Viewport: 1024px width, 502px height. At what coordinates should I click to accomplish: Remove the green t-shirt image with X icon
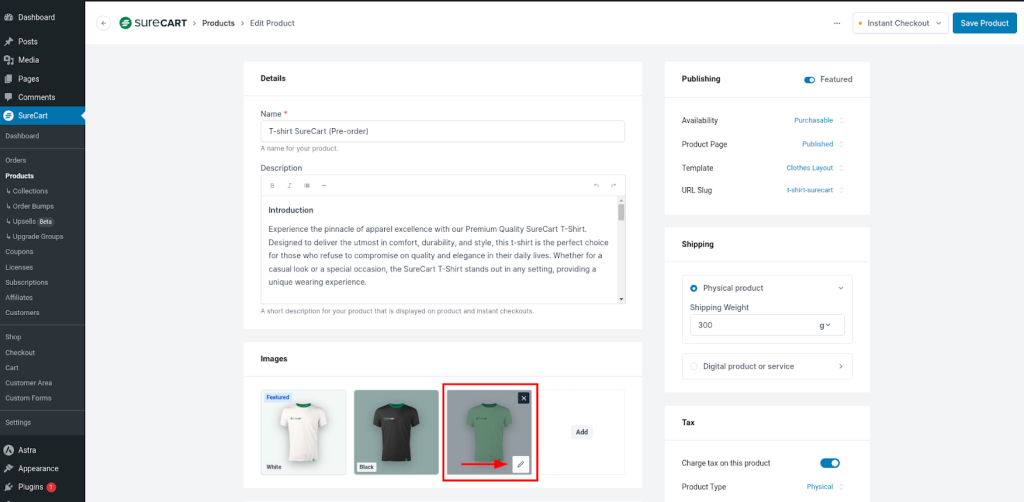(524, 398)
